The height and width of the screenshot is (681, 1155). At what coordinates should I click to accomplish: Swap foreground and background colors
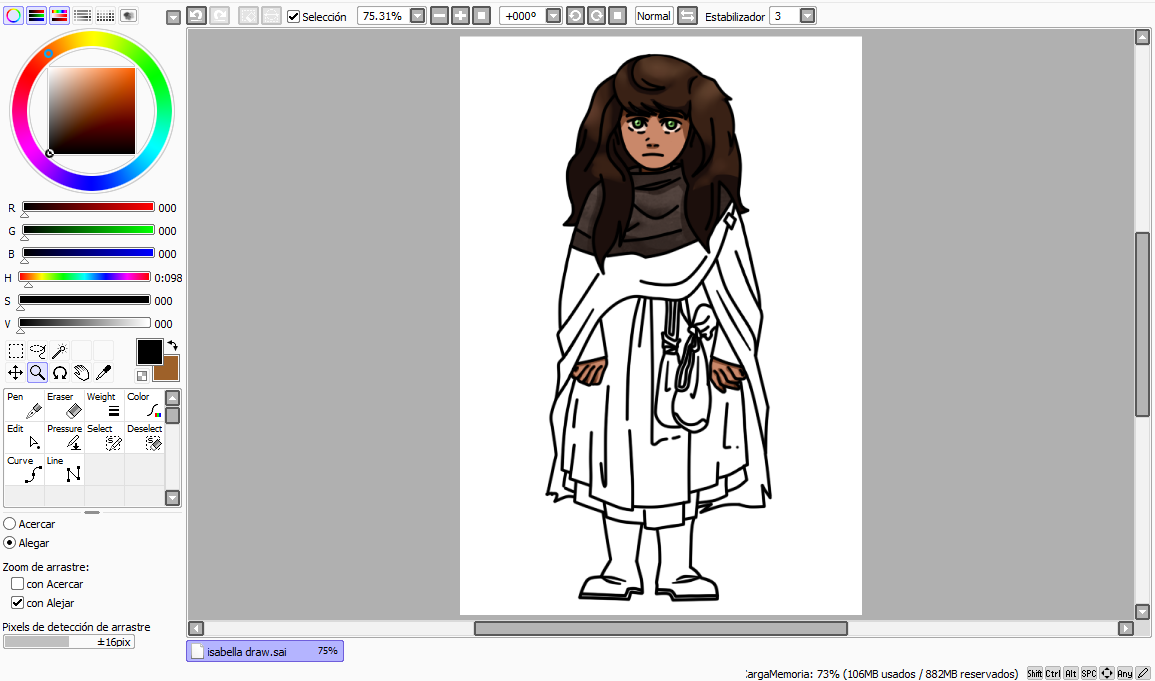172,345
